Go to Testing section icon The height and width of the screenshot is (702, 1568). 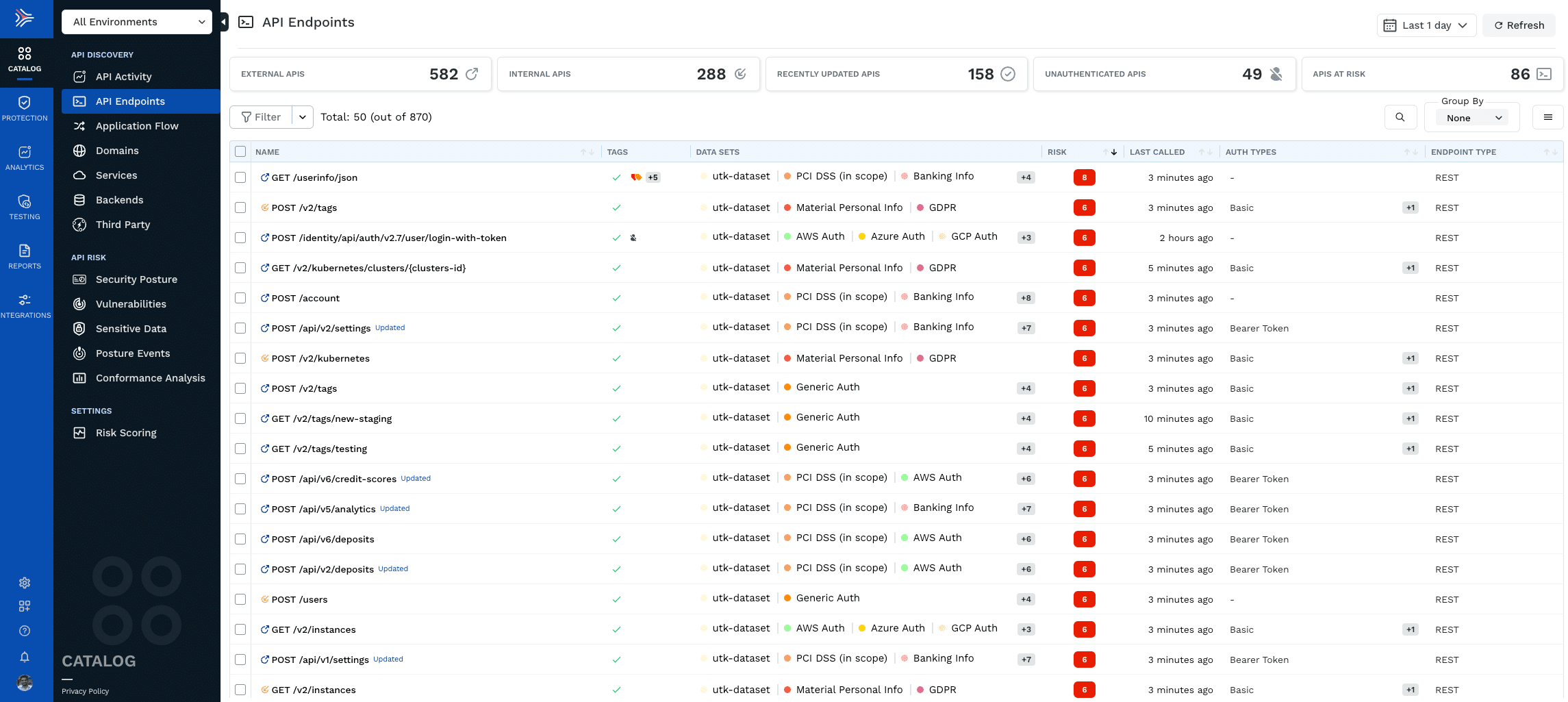[x=25, y=207]
